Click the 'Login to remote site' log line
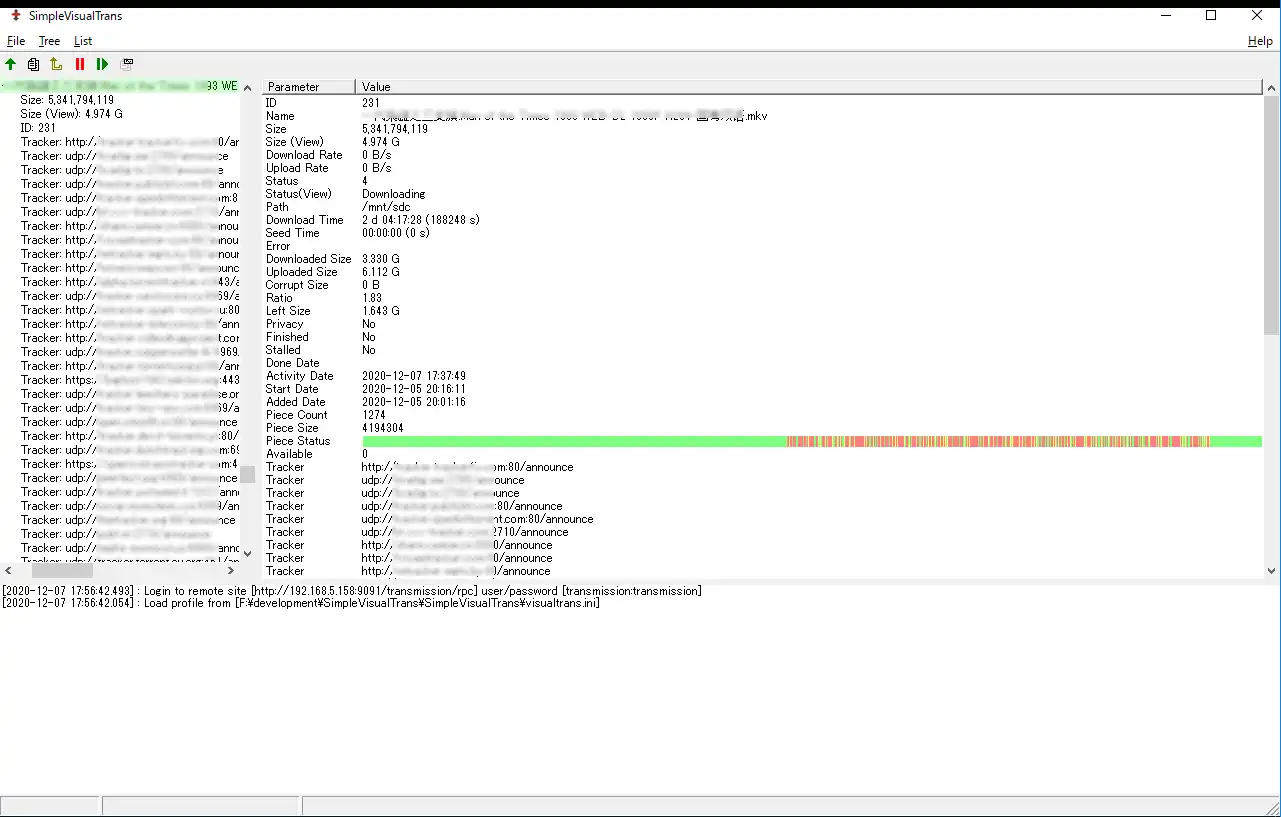 pos(352,591)
